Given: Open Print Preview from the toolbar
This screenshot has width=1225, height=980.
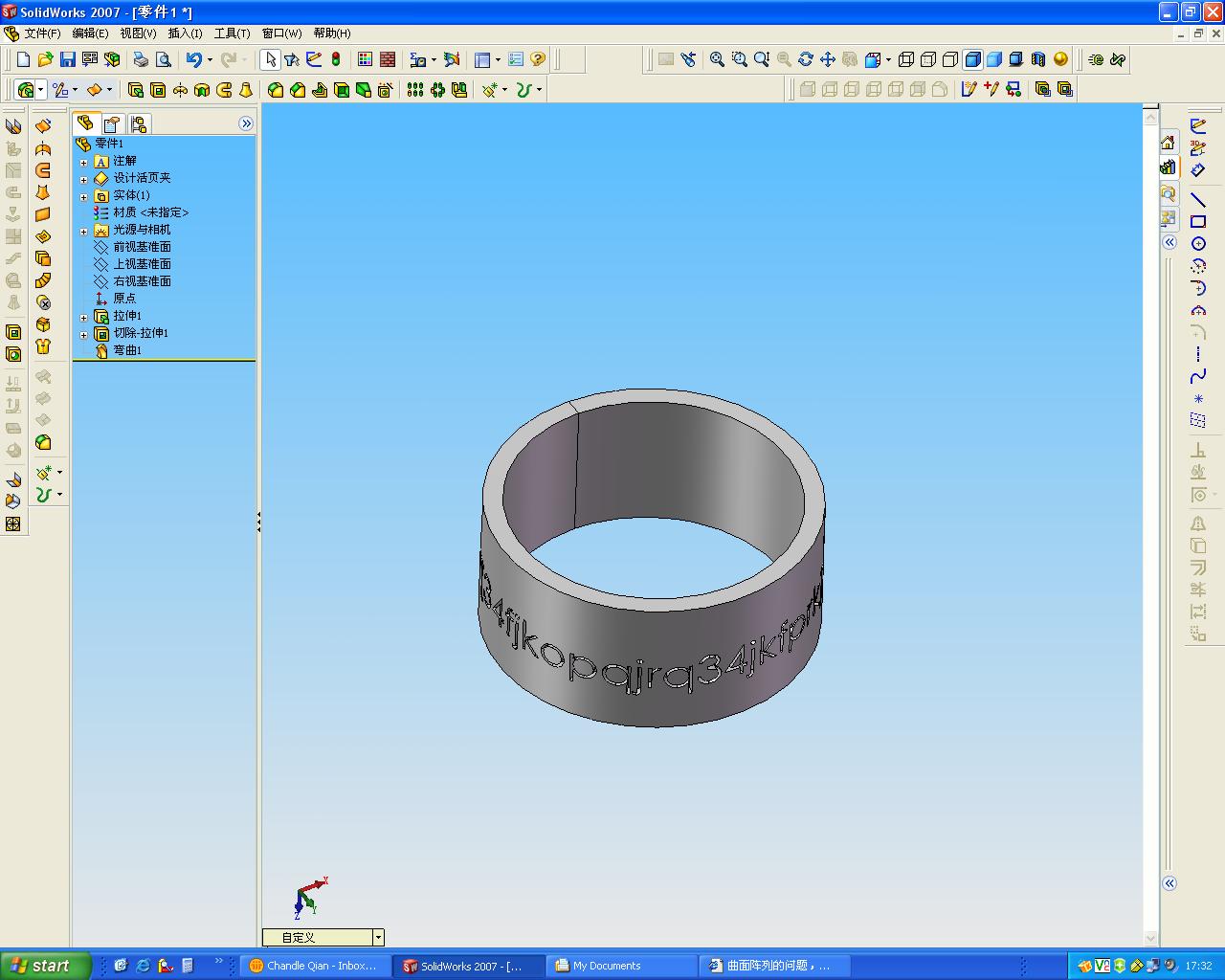Looking at the screenshot, I should [163, 59].
